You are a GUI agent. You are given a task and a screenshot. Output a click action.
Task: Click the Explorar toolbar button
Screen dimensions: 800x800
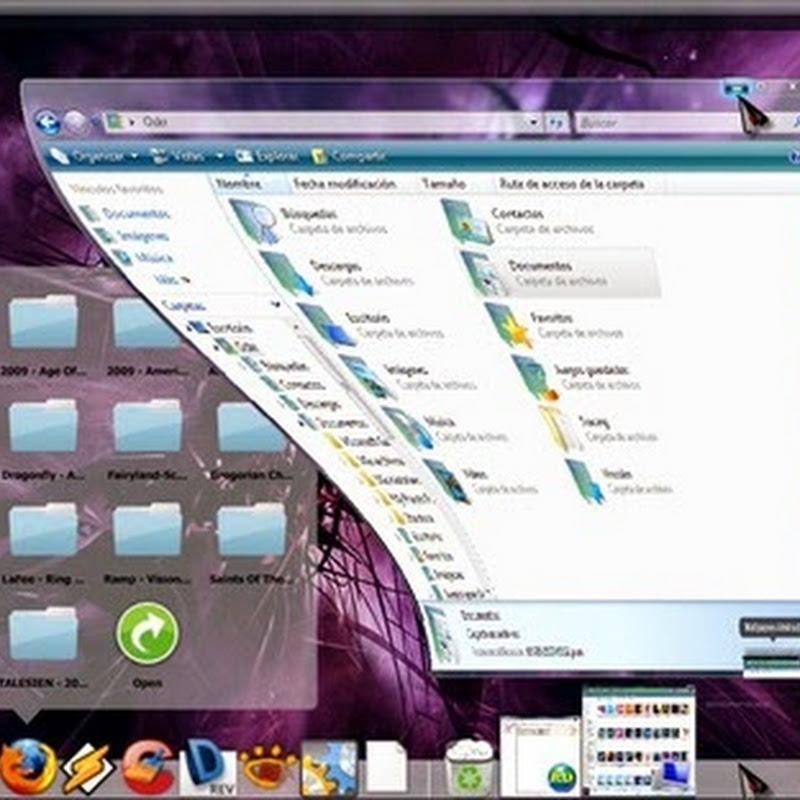pos(266,156)
